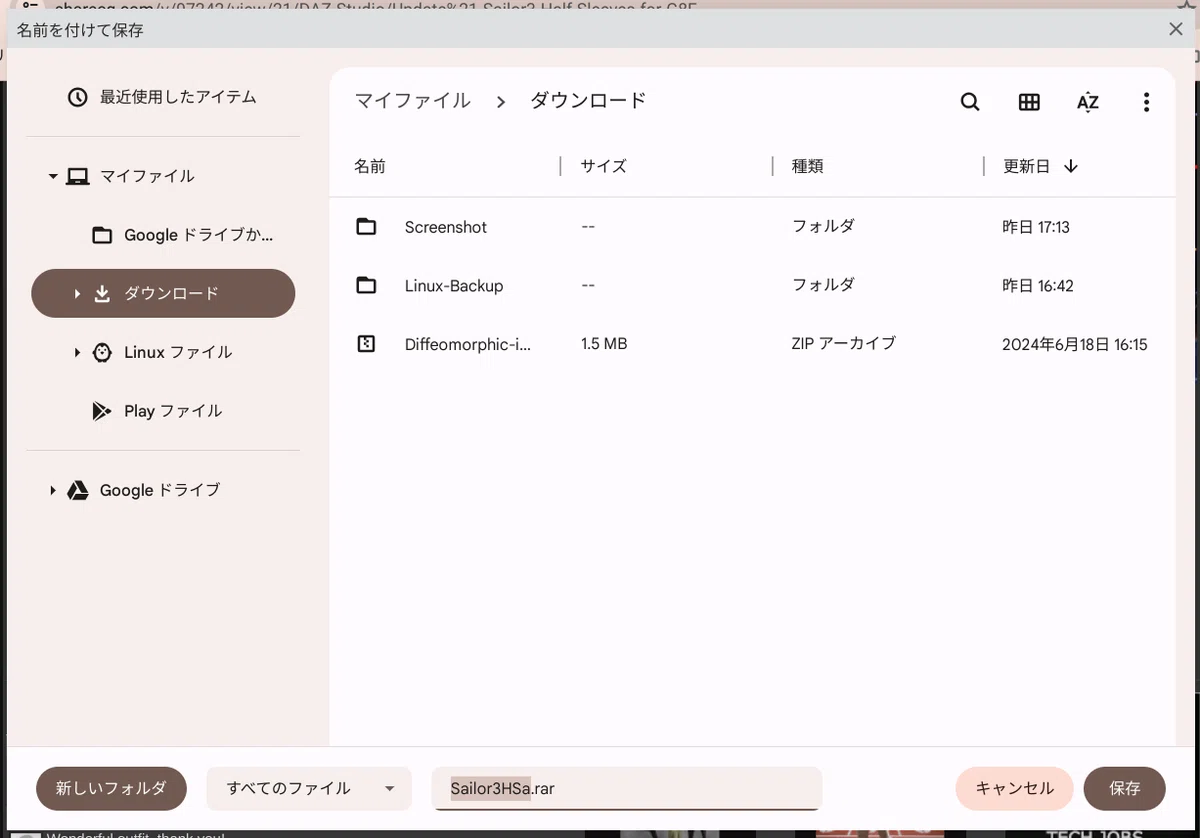Click the Google Drive triangle icon
The image size is (1200, 838).
click(x=77, y=490)
